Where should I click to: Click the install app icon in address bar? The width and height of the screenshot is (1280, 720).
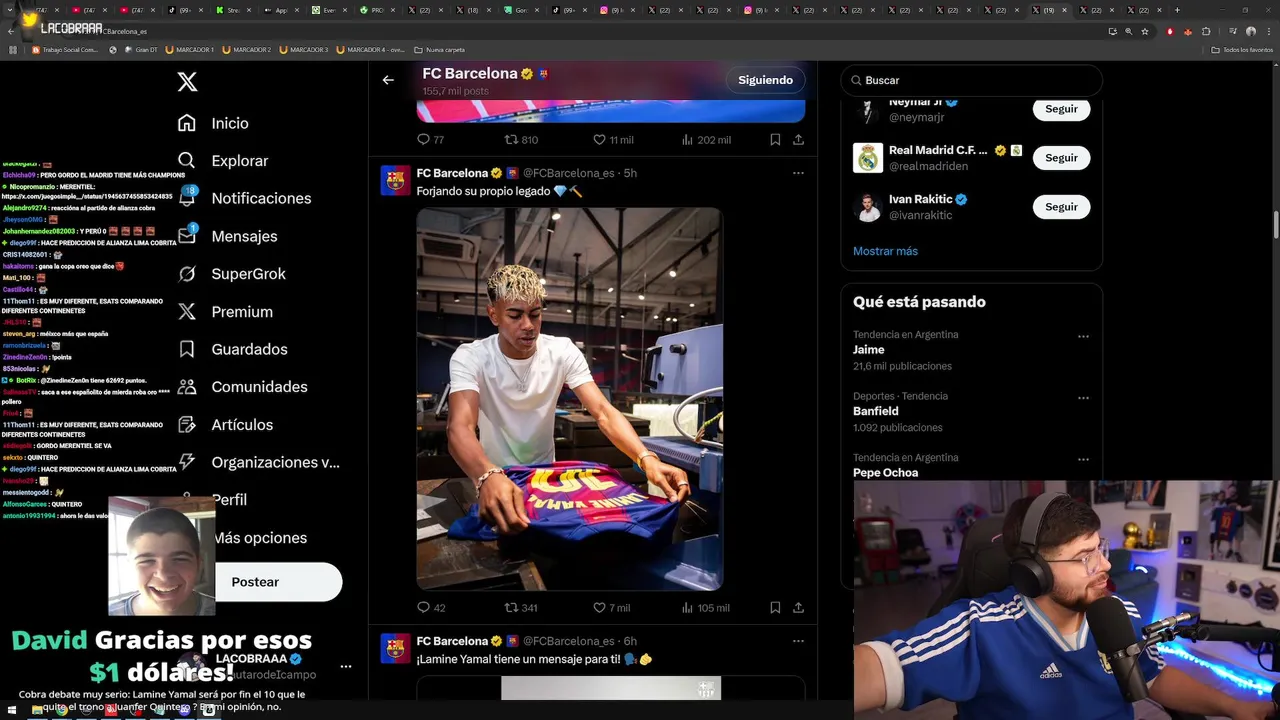point(1113,31)
